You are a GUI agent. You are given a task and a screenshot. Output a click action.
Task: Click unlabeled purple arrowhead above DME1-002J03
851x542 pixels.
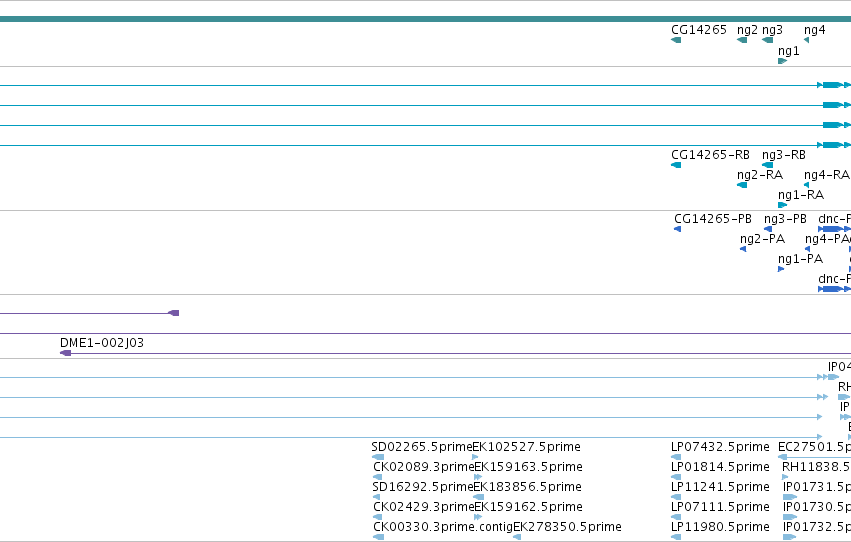pyautogui.click(x=174, y=313)
